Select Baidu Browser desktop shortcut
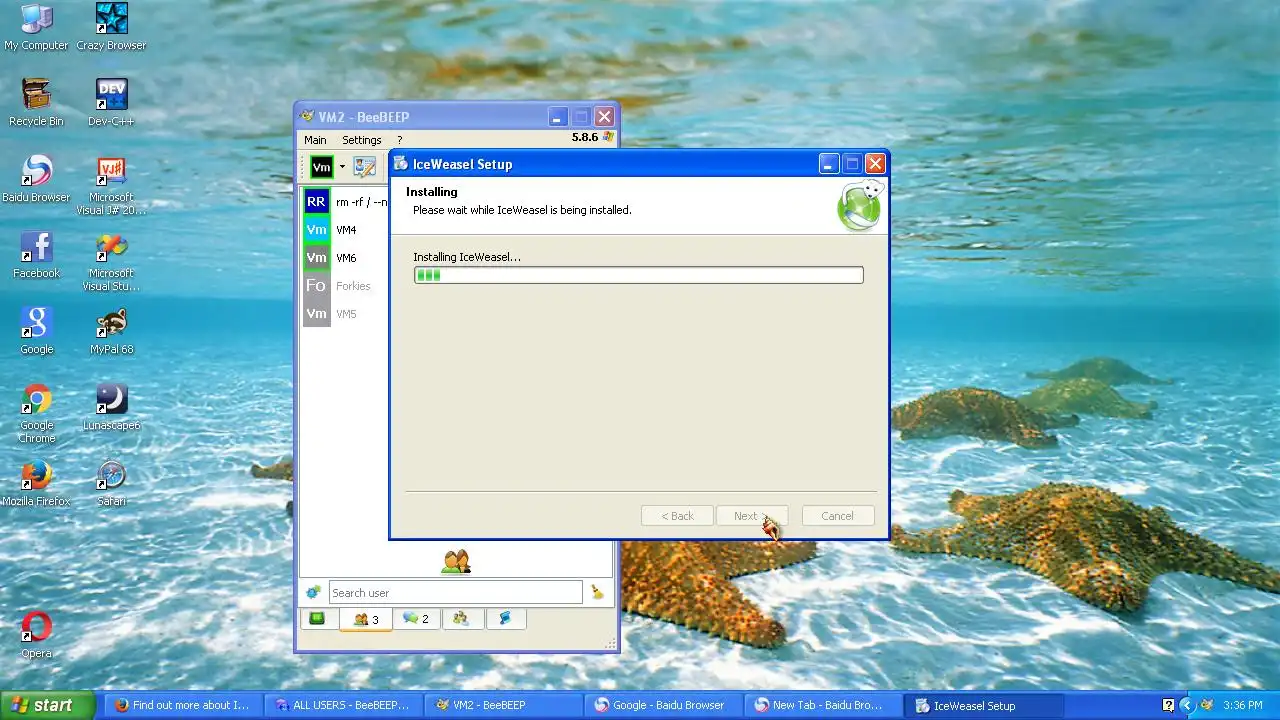The height and width of the screenshot is (720, 1280). click(x=36, y=179)
